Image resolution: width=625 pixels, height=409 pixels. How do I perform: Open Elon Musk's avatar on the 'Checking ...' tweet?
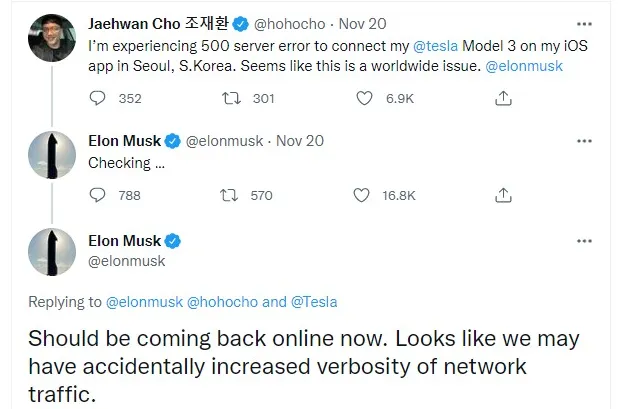click(52, 155)
